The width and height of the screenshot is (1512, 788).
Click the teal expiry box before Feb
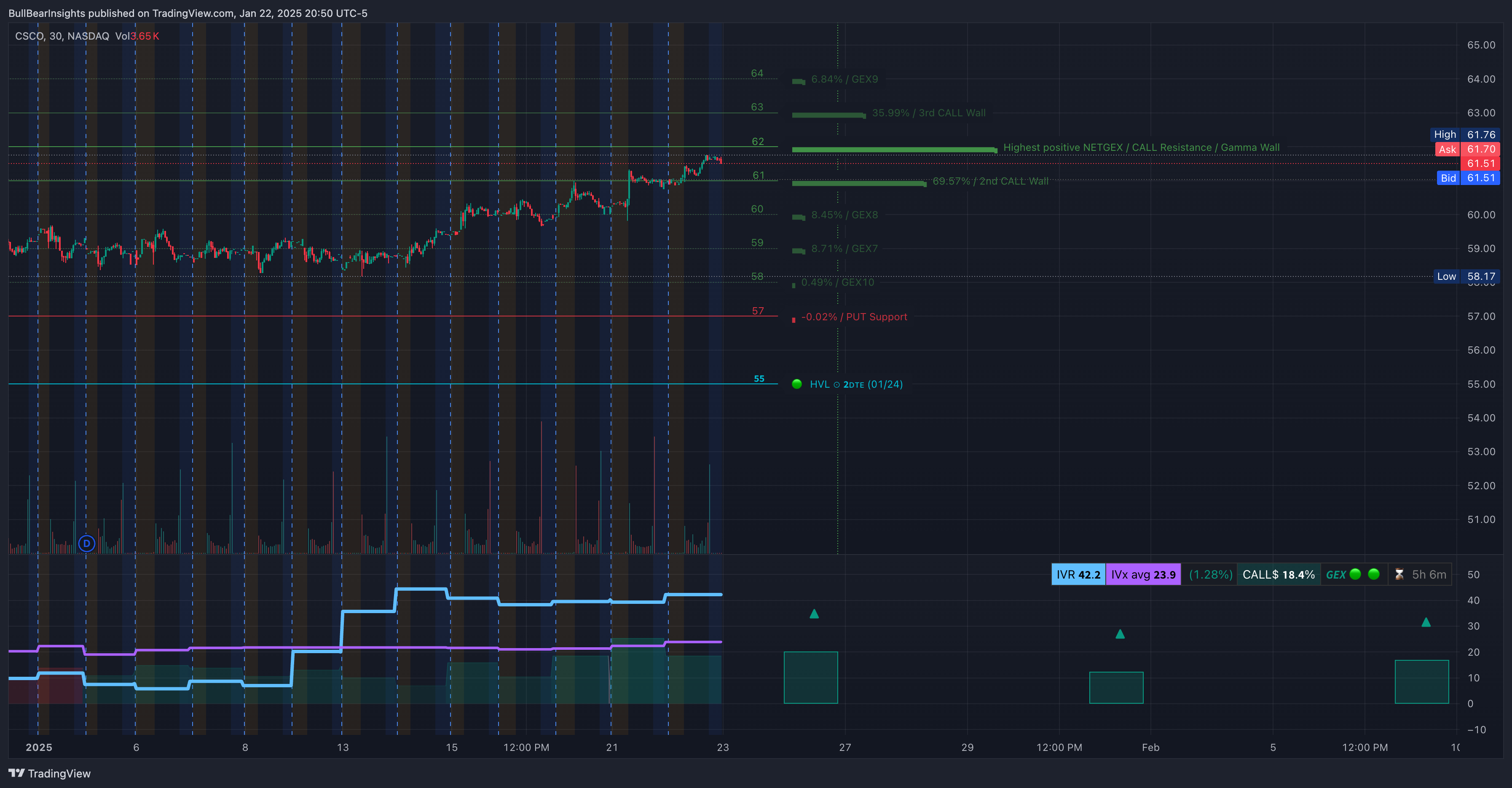pos(1116,687)
